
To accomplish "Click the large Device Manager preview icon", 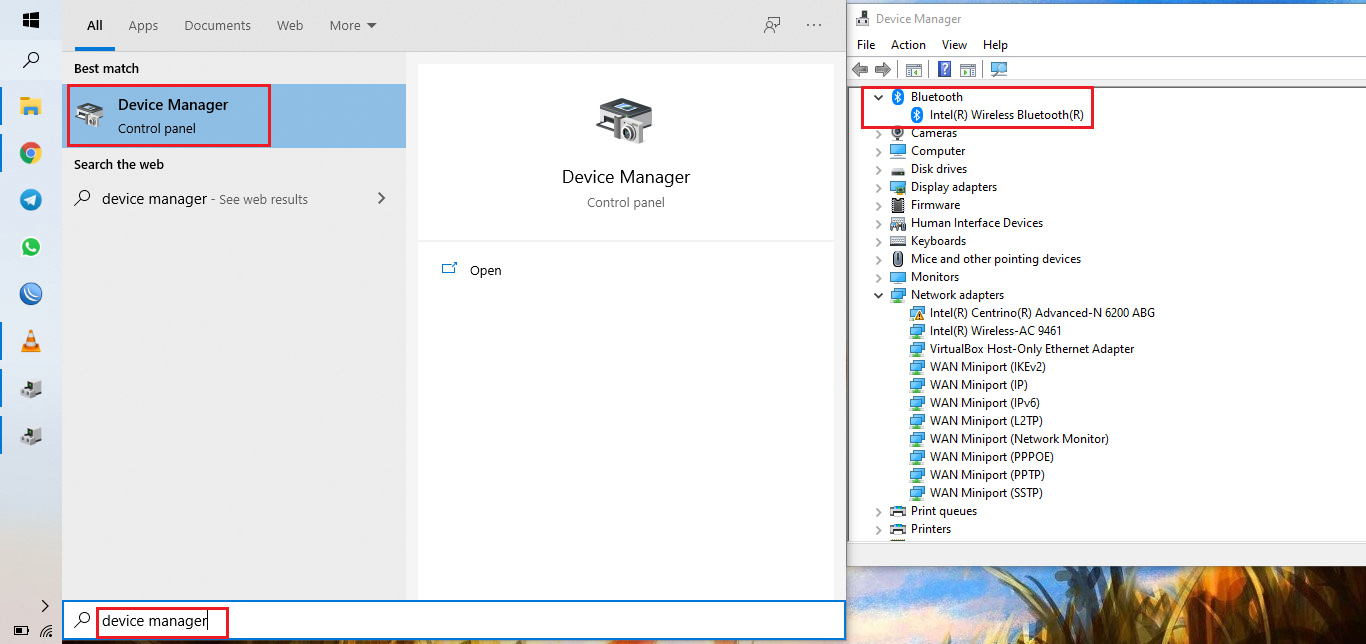I will (625, 120).
